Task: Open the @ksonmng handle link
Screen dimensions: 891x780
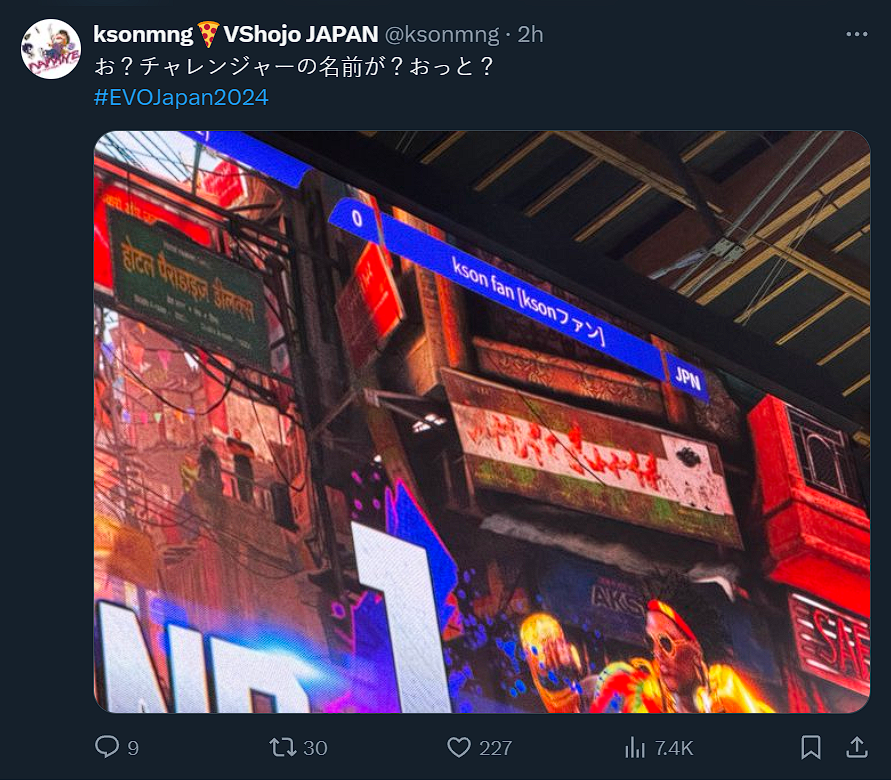Action: coord(442,35)
